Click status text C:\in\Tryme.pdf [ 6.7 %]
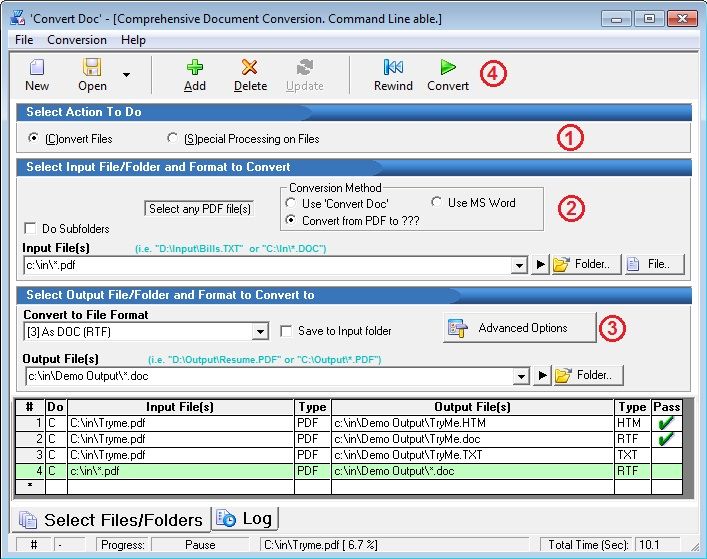707x559 pixels. [321, 545]
